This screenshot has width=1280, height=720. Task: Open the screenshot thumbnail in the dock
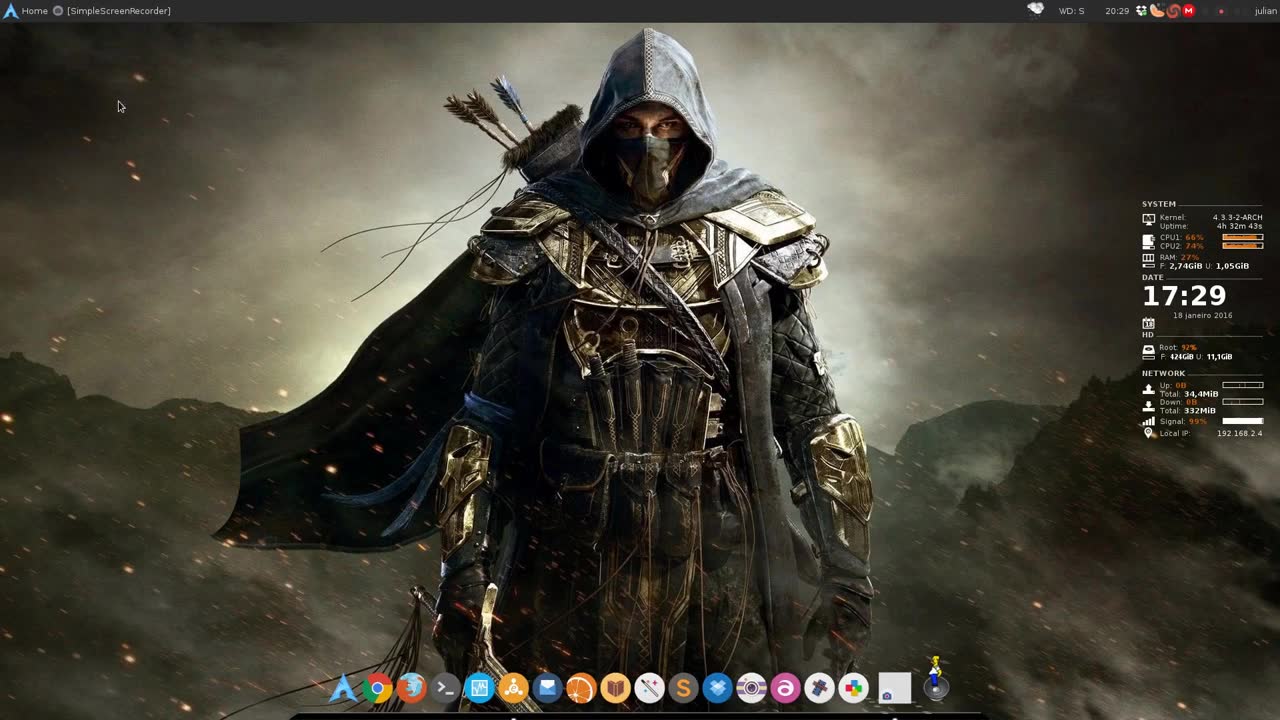coord(895,688)
